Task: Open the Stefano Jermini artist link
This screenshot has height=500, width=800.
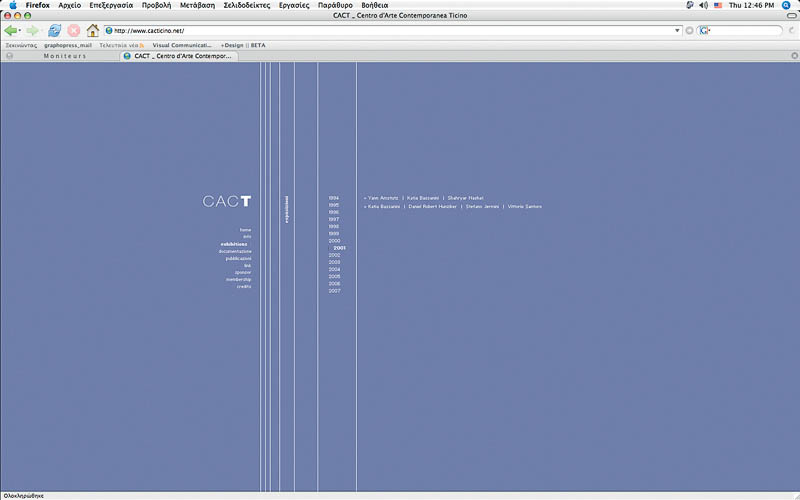Action: 482,207
